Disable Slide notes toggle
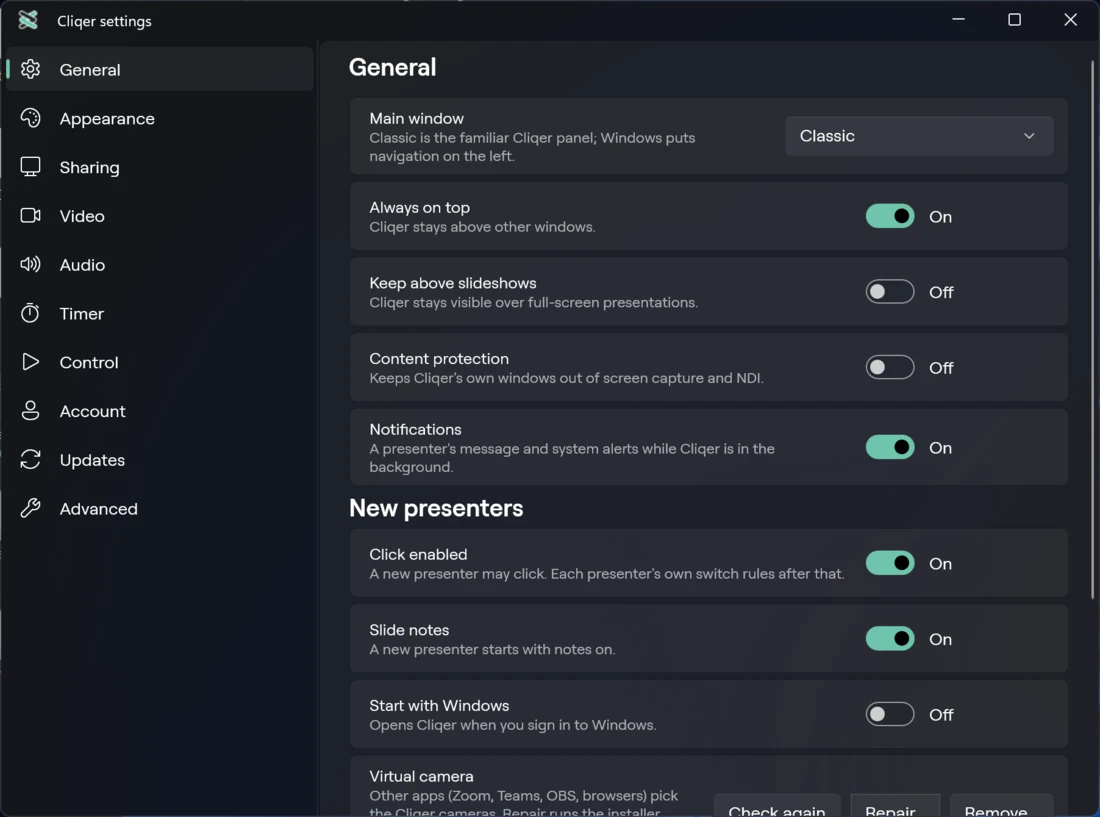Screen dimensions: 1100x817 tap(890, 639)
